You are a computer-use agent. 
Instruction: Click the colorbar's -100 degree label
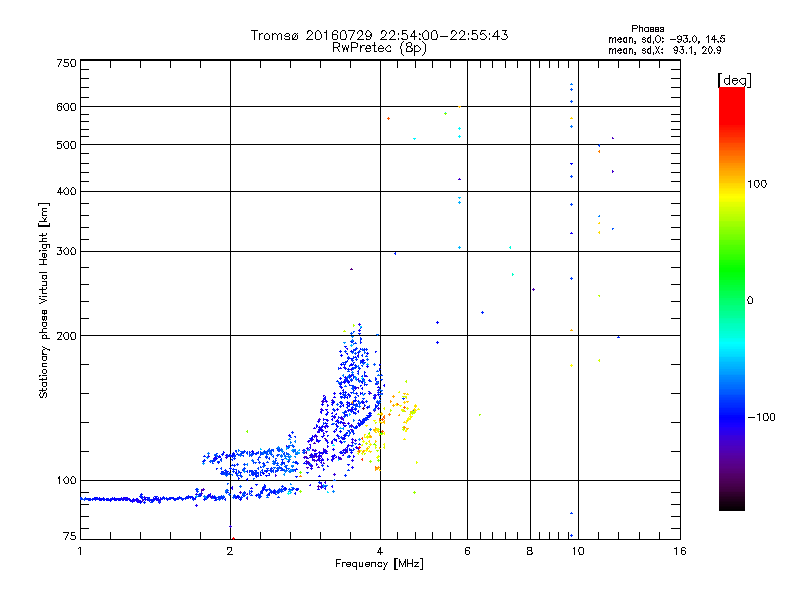click(x=762, y=417)
